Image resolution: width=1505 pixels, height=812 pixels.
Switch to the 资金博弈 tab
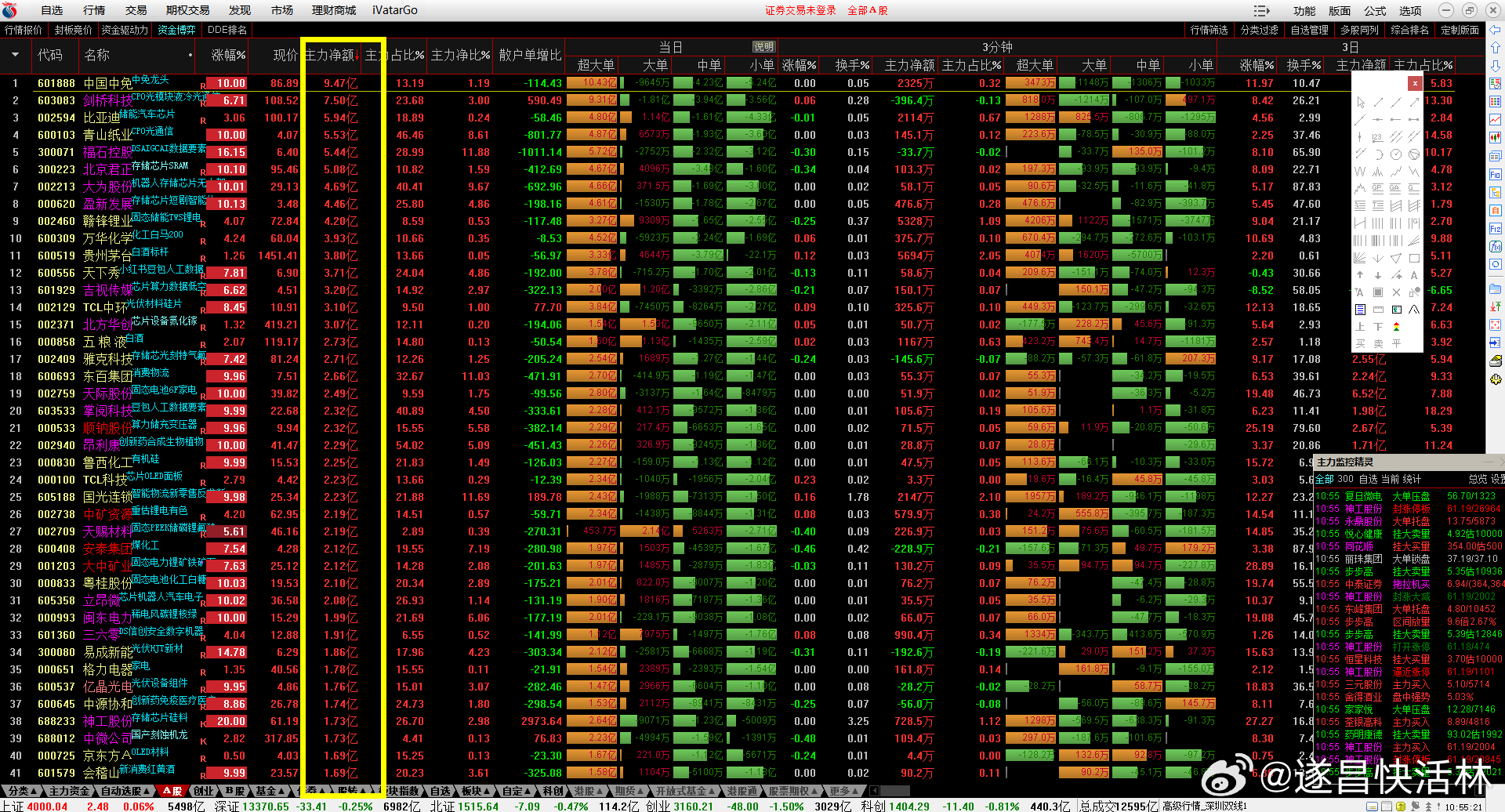coord(176,30)
